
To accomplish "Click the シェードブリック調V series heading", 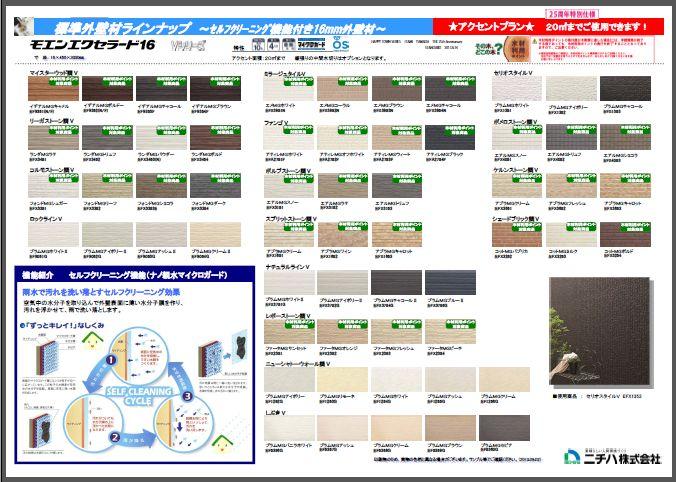I will click(x=516, y=219).
